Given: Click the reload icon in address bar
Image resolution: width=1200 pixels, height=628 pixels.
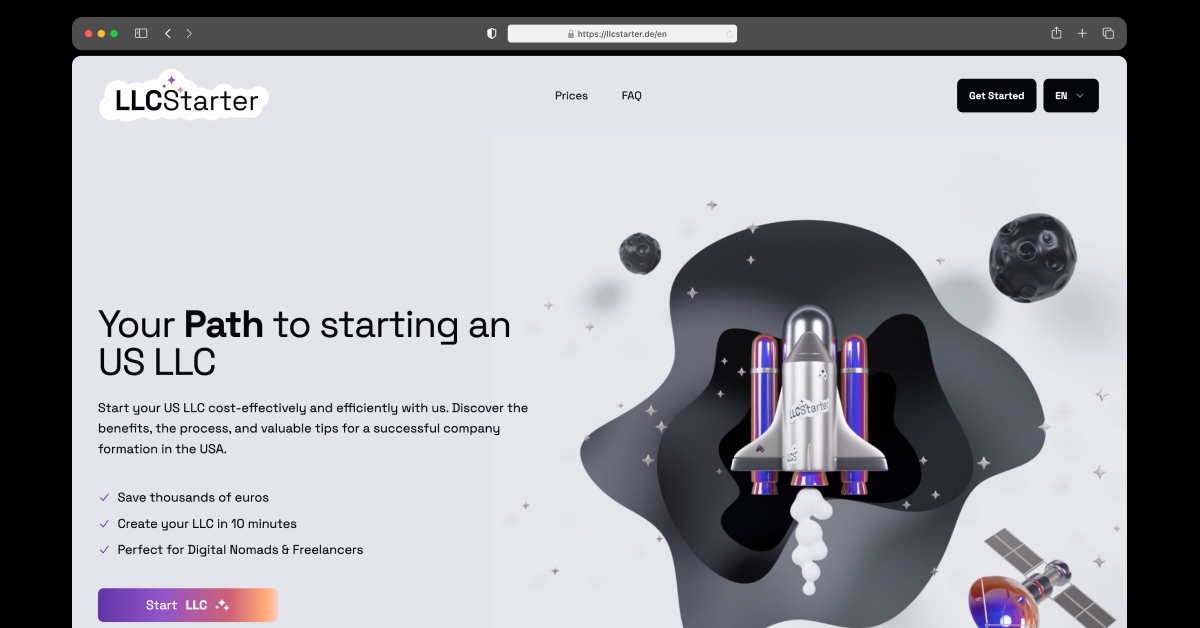Looking at the screenshot, I should [x=729, y=33].
